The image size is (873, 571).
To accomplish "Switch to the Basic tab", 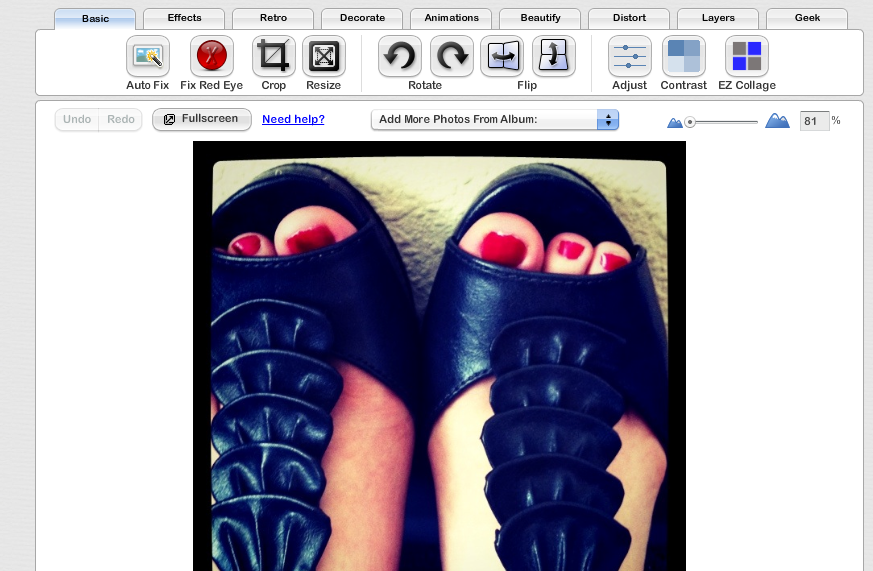I will pos(95,18).
